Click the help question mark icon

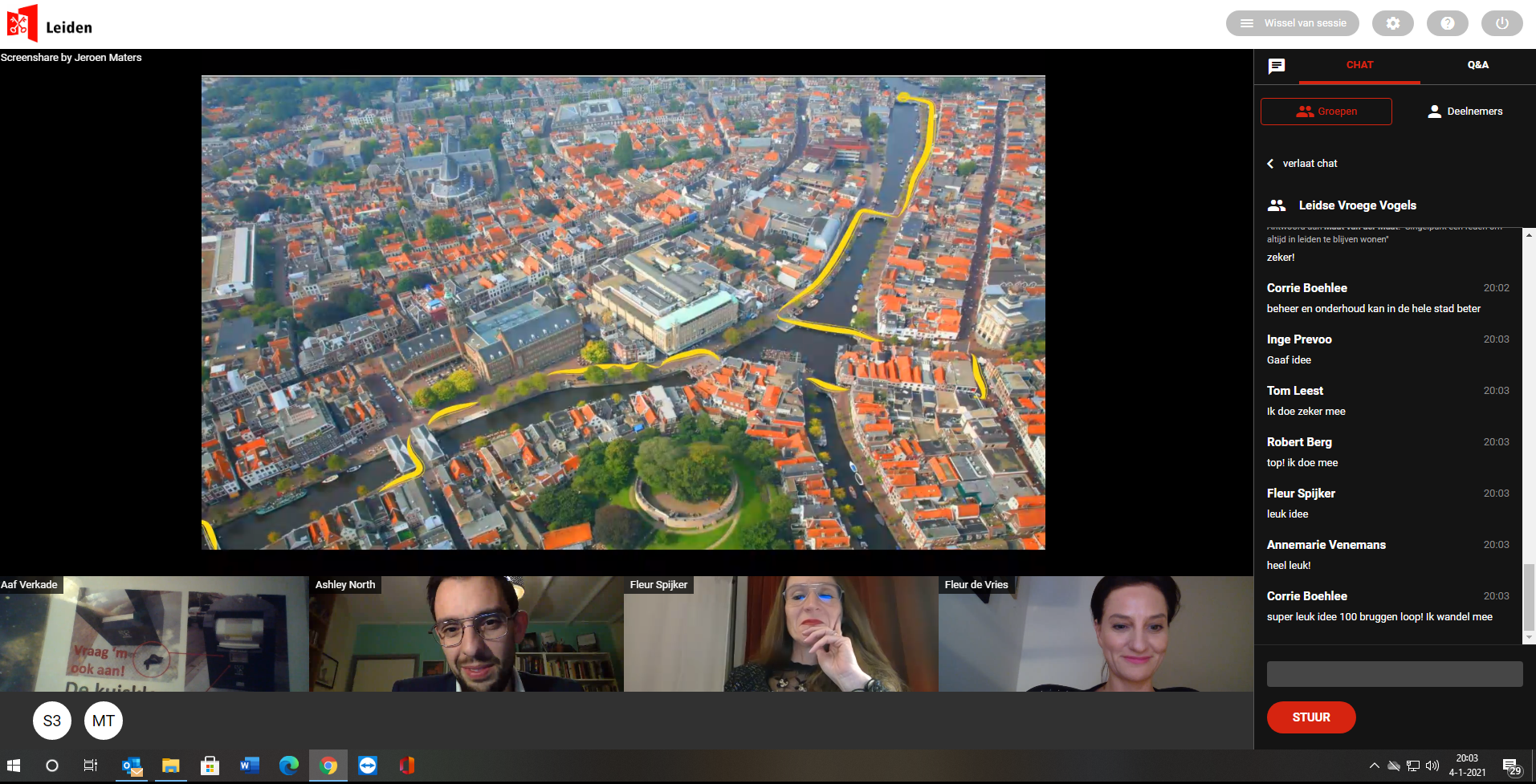[x=1447, y=23]
